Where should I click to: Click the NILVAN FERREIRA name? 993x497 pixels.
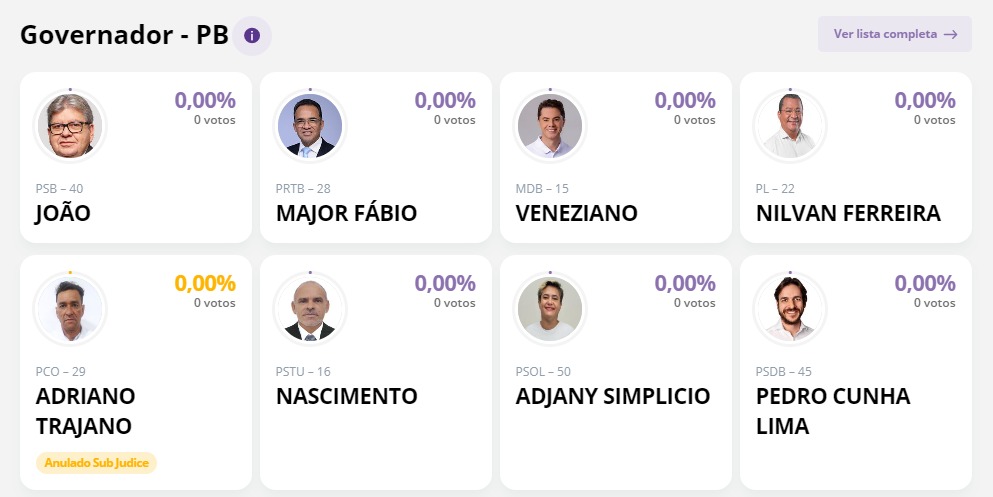(x=848, y=213)
